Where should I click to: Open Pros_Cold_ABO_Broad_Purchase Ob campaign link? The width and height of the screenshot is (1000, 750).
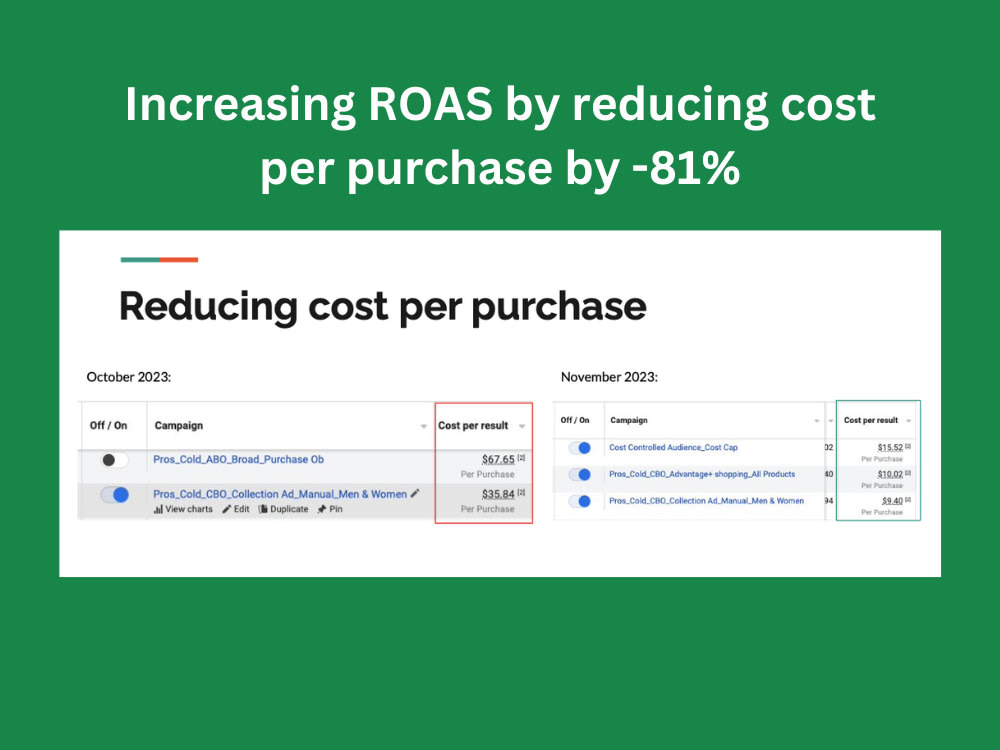(x=239, y=459)
